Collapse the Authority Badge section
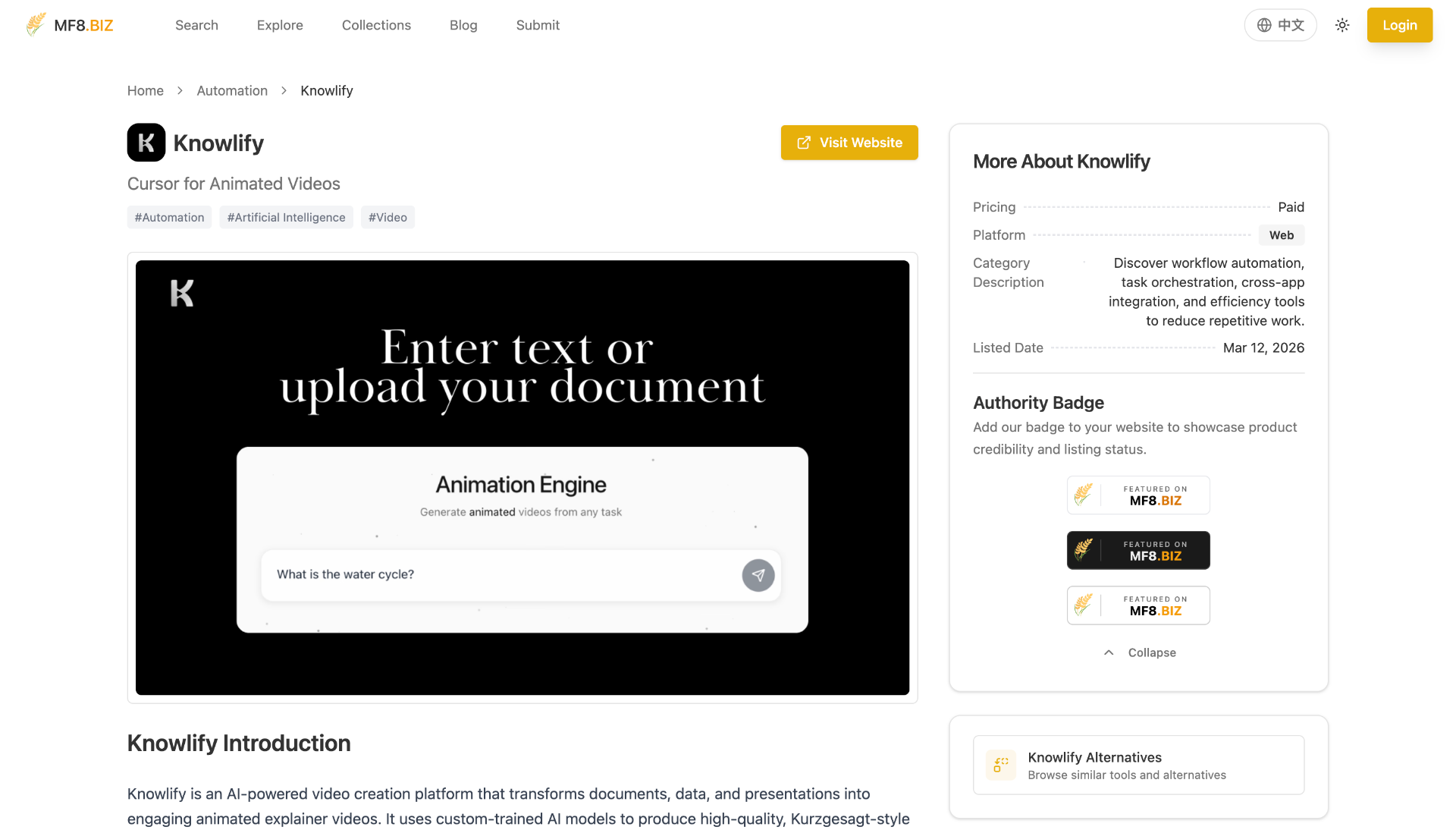The height and width of the screenshot is (830, 1456). tap(1139, 652)
